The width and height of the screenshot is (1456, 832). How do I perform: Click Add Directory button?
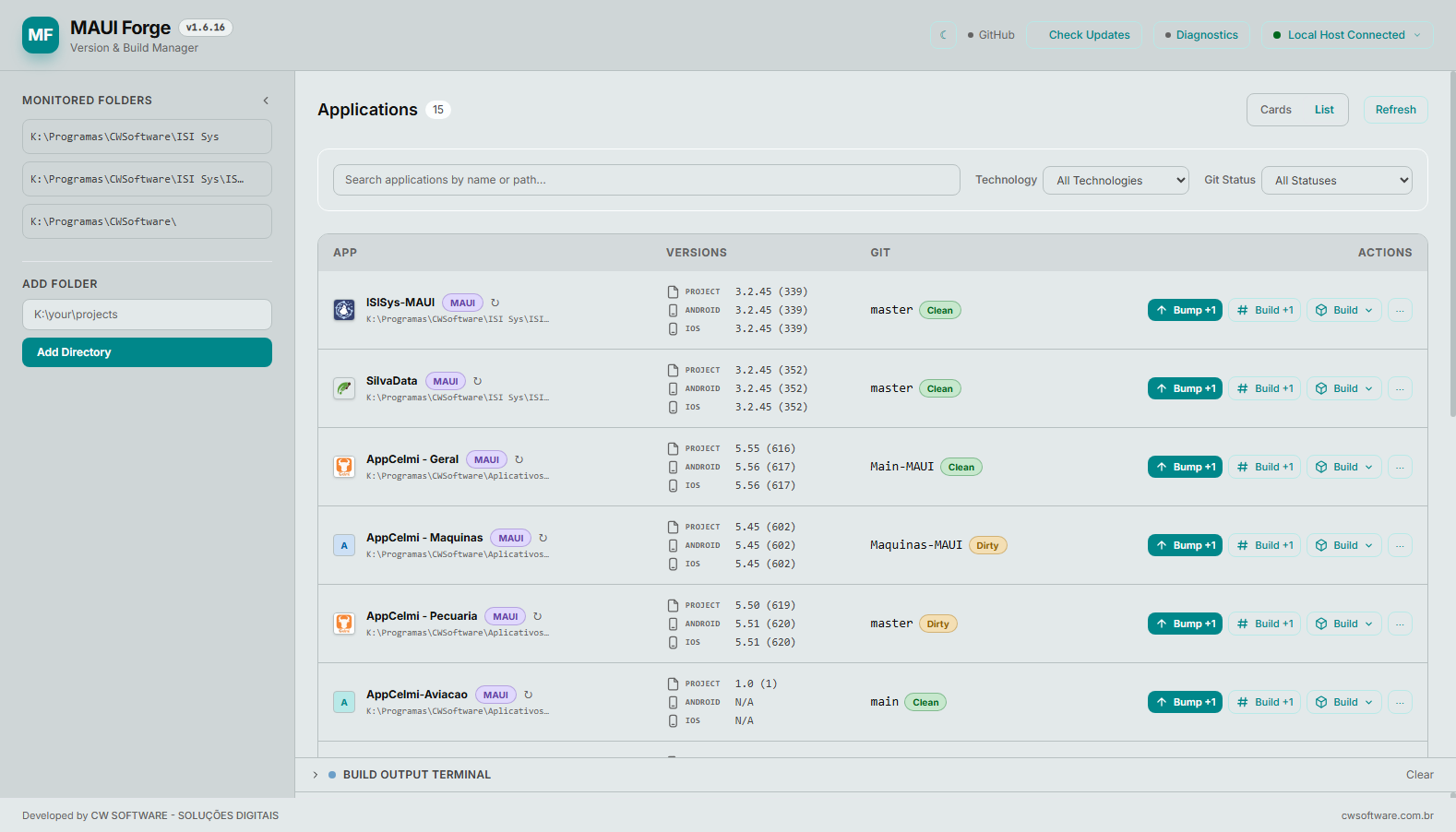(x=147, y=352)
